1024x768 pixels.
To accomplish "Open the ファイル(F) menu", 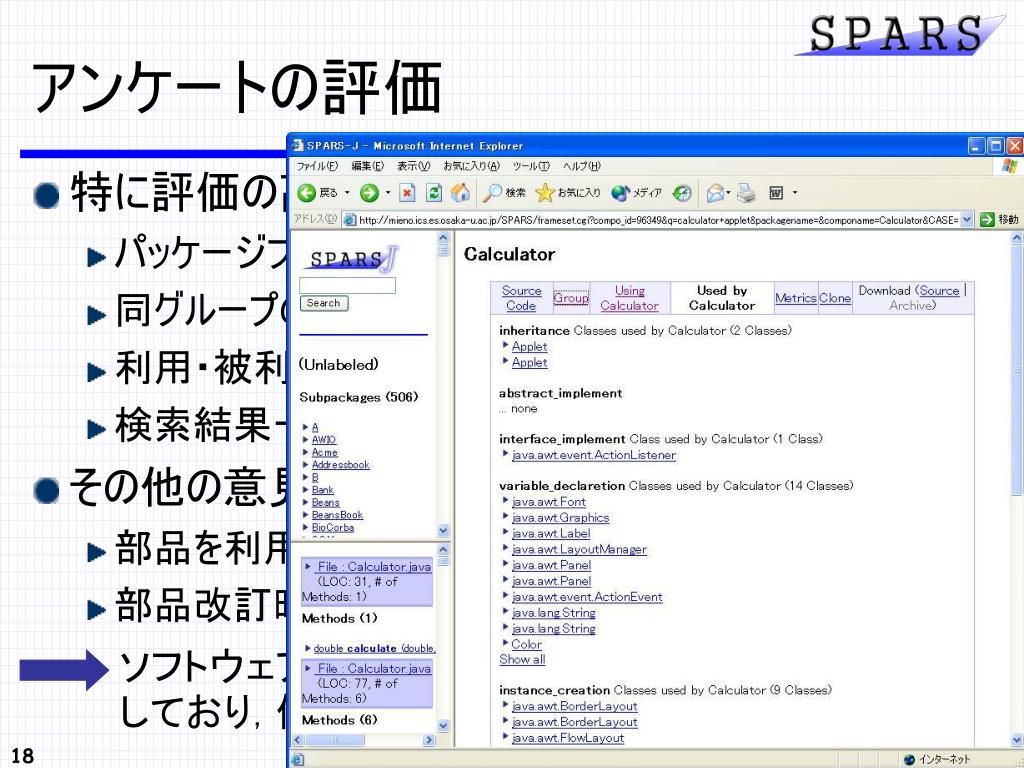I will [317, 166].
